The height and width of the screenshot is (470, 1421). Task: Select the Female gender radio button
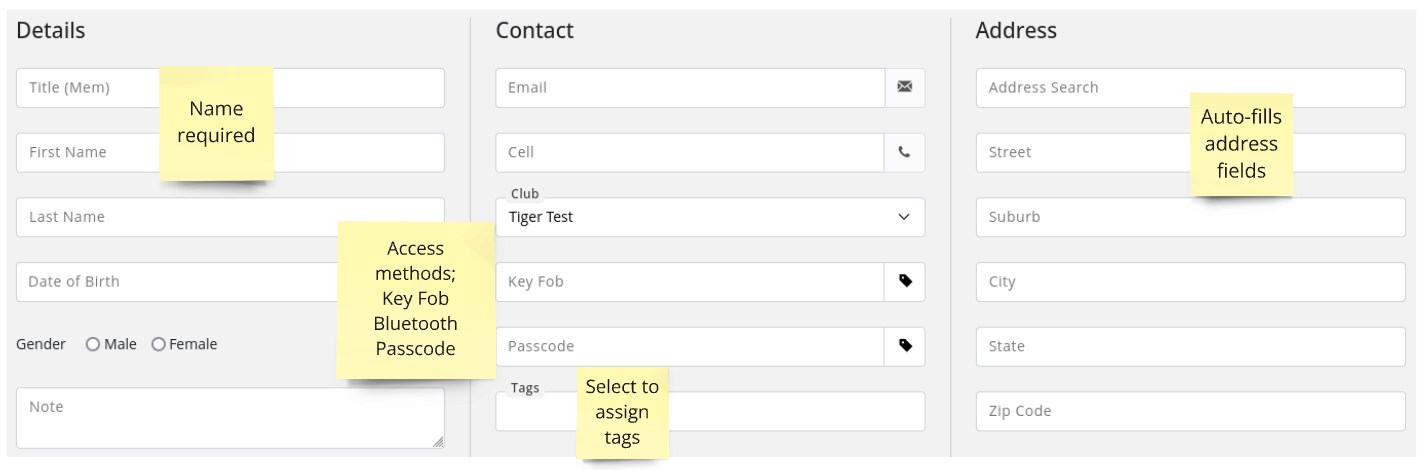point(158,344)
